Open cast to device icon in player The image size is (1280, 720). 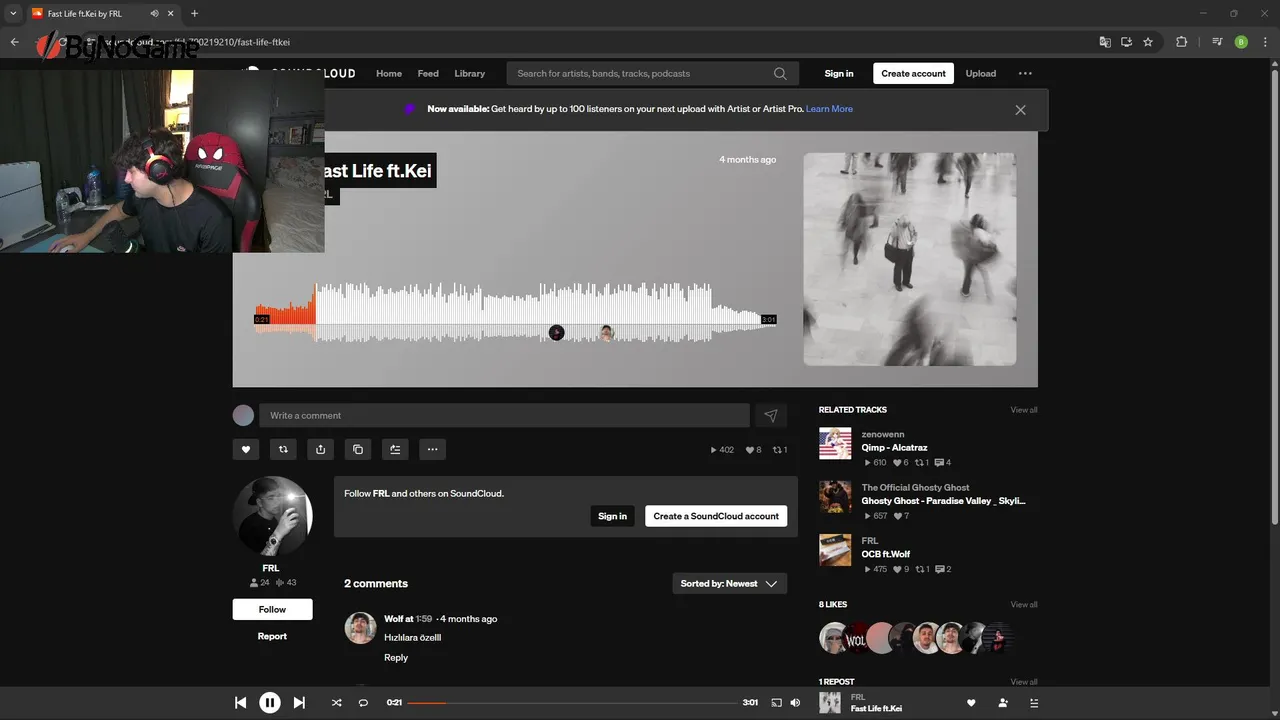coord(776,703)
